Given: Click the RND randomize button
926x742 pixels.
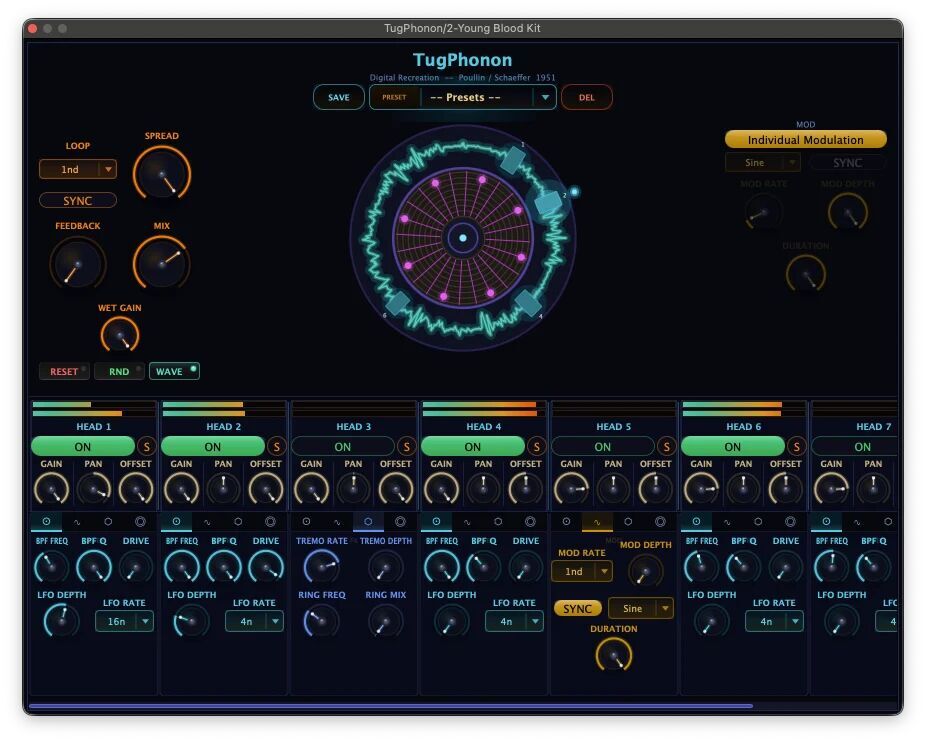Looking at the screenshot, I should tap(119, 371).
